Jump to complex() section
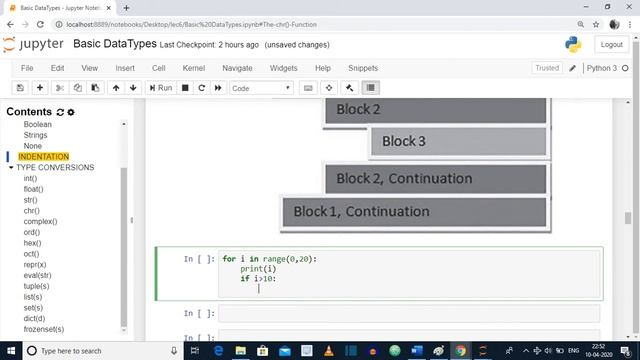Image resolution: width=640 pixels, height=360 pixels. (40, 221)
